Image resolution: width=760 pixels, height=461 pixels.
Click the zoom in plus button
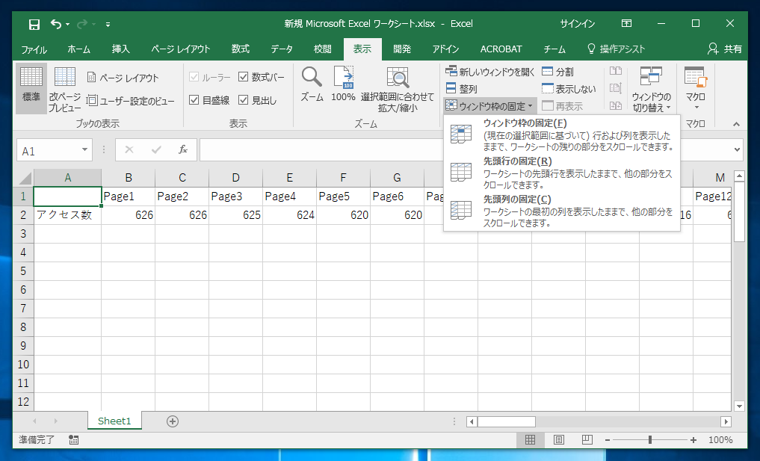coord(694,440)
